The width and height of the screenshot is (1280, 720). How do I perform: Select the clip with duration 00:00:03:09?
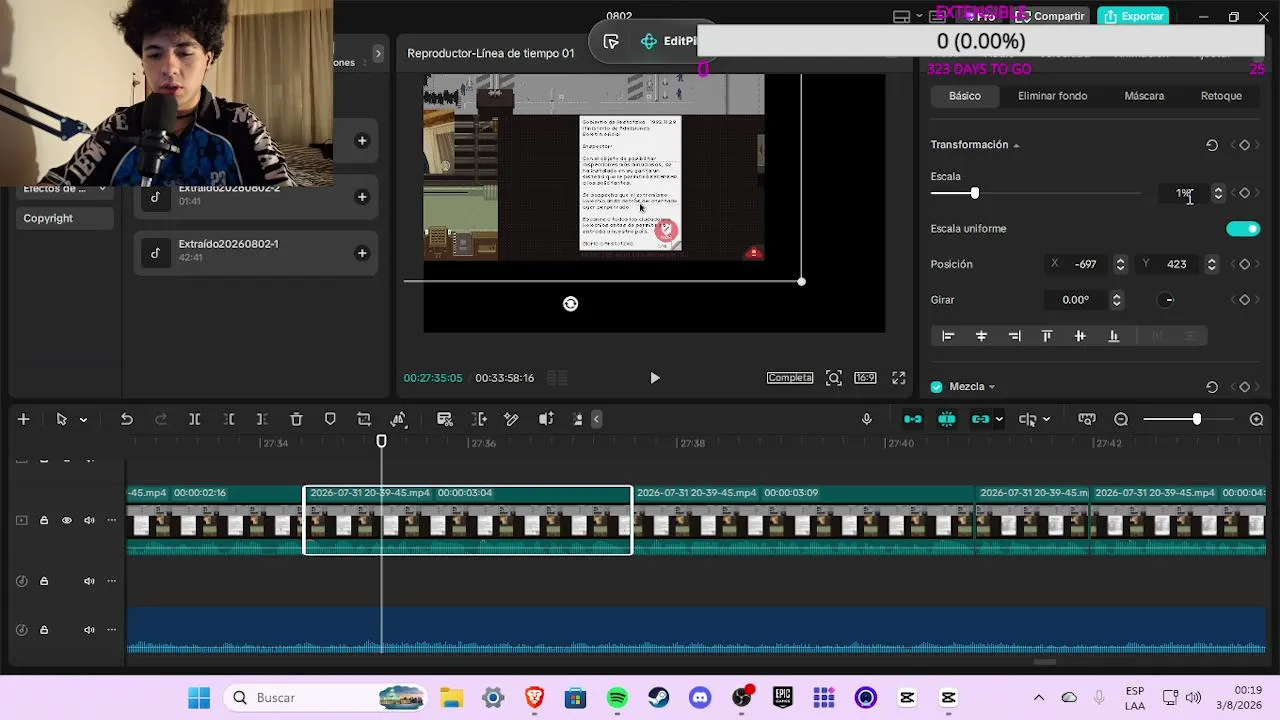(803, 520)
